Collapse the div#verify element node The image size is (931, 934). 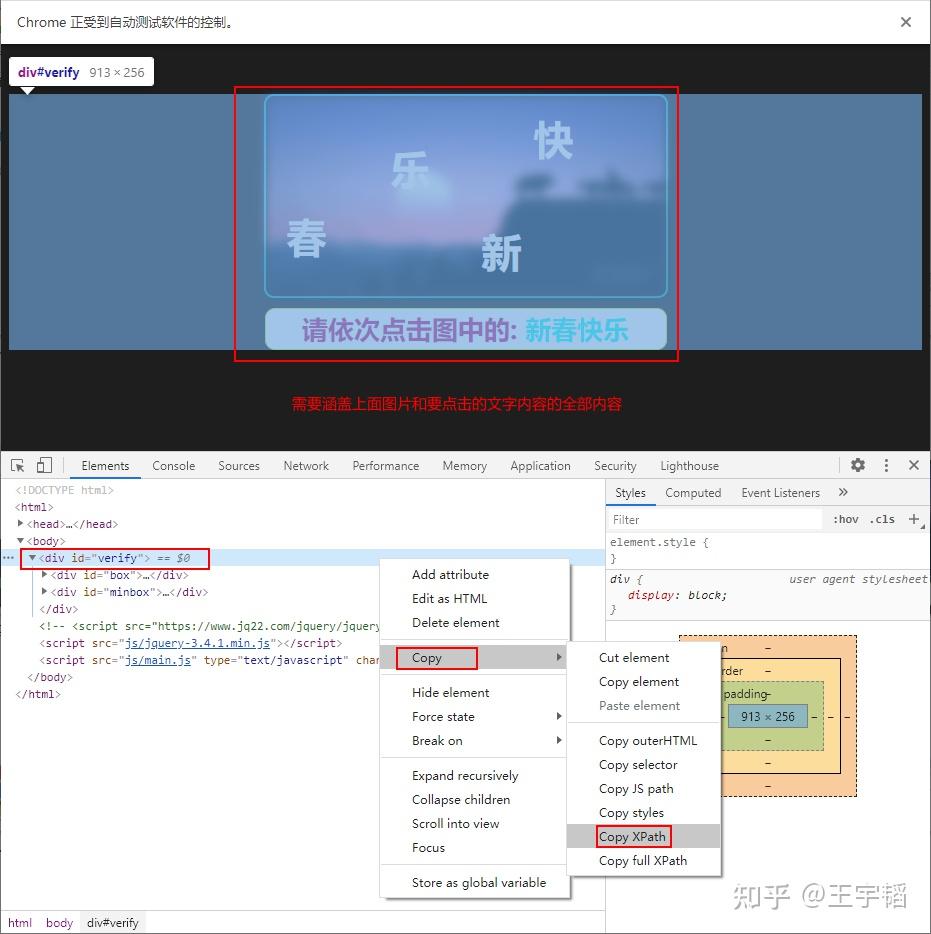pos(32,558)
